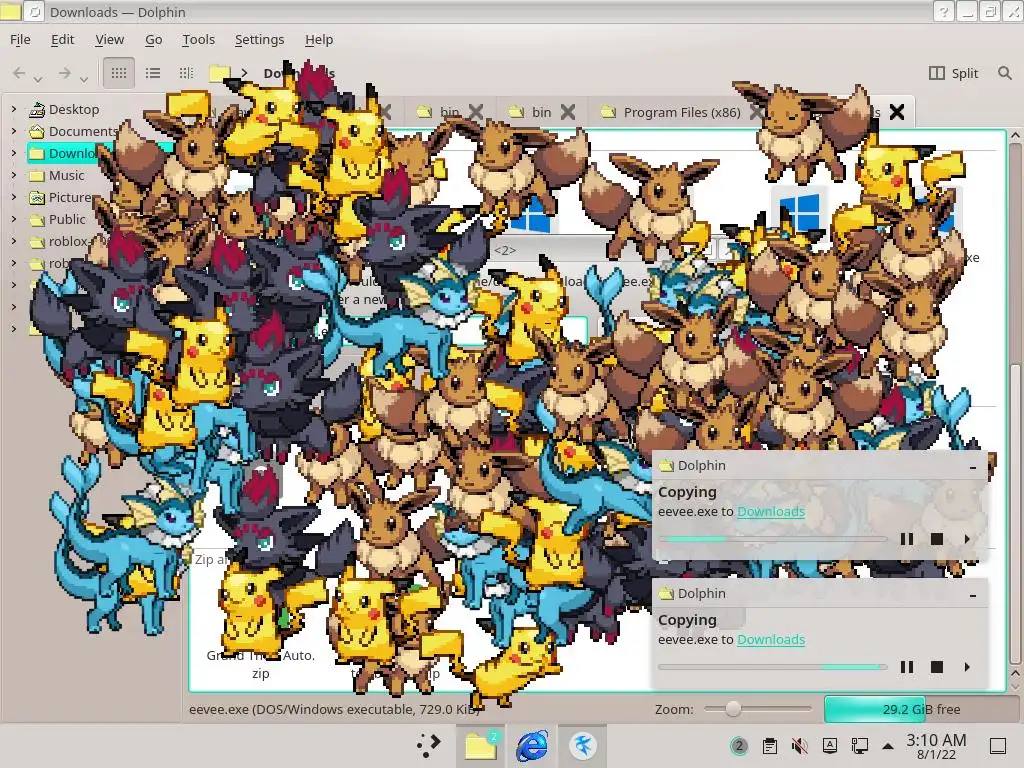The image size is (1024, 768).
Task: Click the Pictures folder icon in sidebar
Action: (37, 197)
